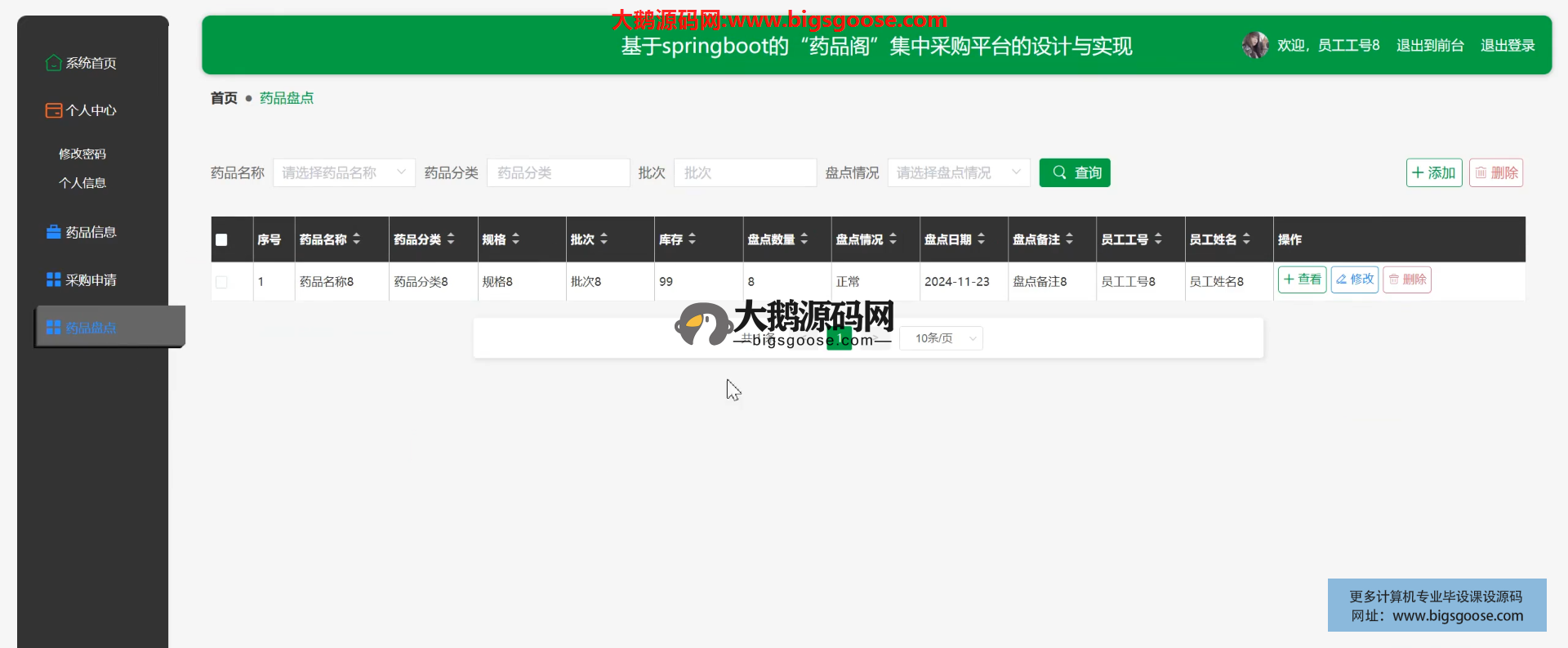The height and width of the screenshot is (648, 1568).
Task: Expand the 盘点情况 filter dropdown
Action: (958, 172)
